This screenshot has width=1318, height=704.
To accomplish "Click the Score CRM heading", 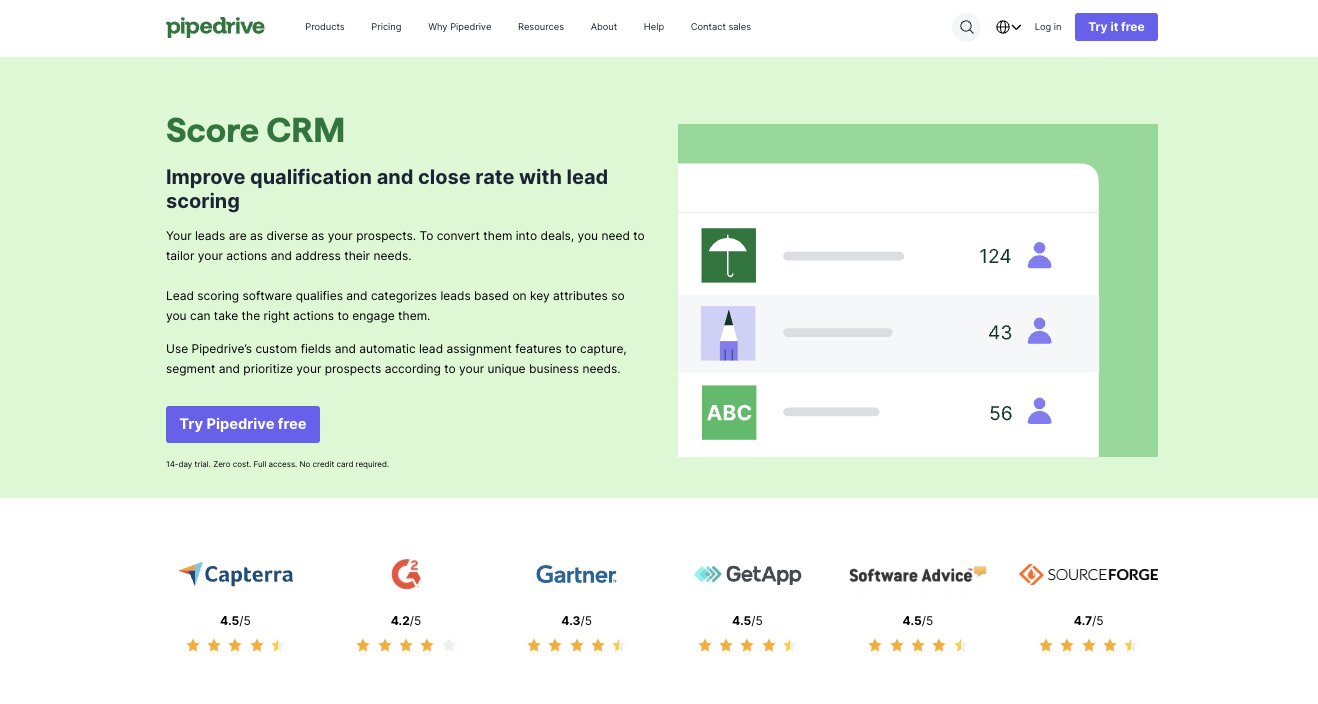I will click(255, 130).
